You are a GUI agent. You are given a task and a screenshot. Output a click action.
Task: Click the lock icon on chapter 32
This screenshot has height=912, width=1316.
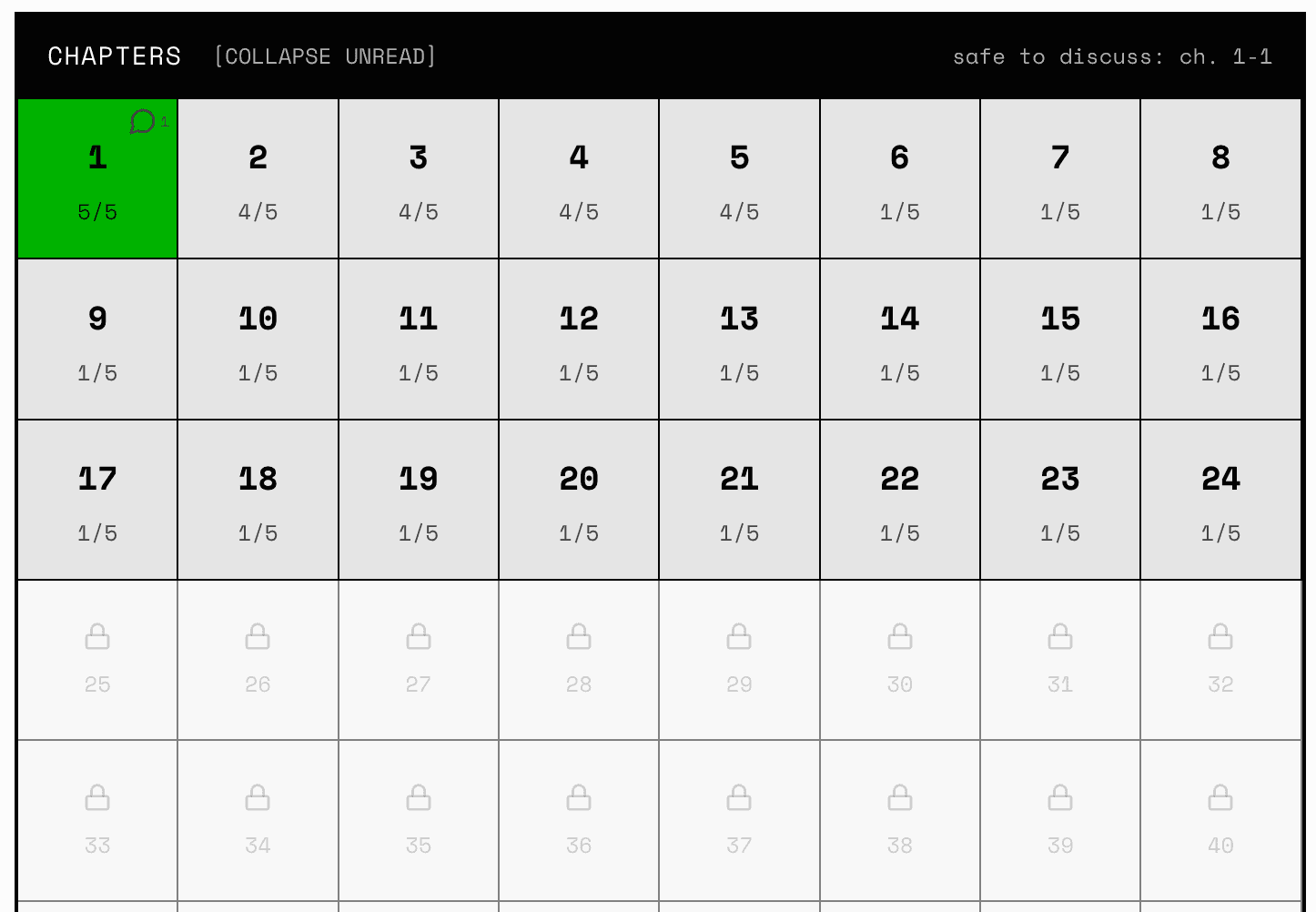click(1220, 636)
